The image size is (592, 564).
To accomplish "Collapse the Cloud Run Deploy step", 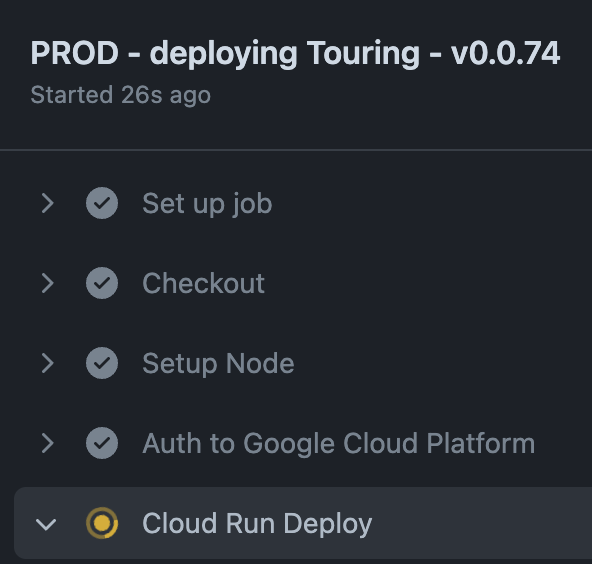I will [x=46, y=524].
